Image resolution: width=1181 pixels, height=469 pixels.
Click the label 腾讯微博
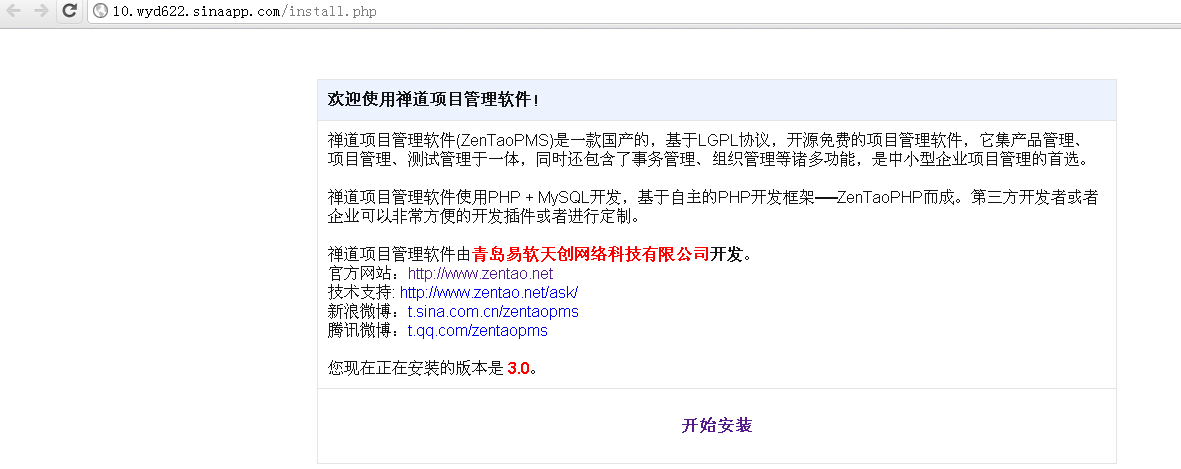pyautogui.click(x=362, y=330)
